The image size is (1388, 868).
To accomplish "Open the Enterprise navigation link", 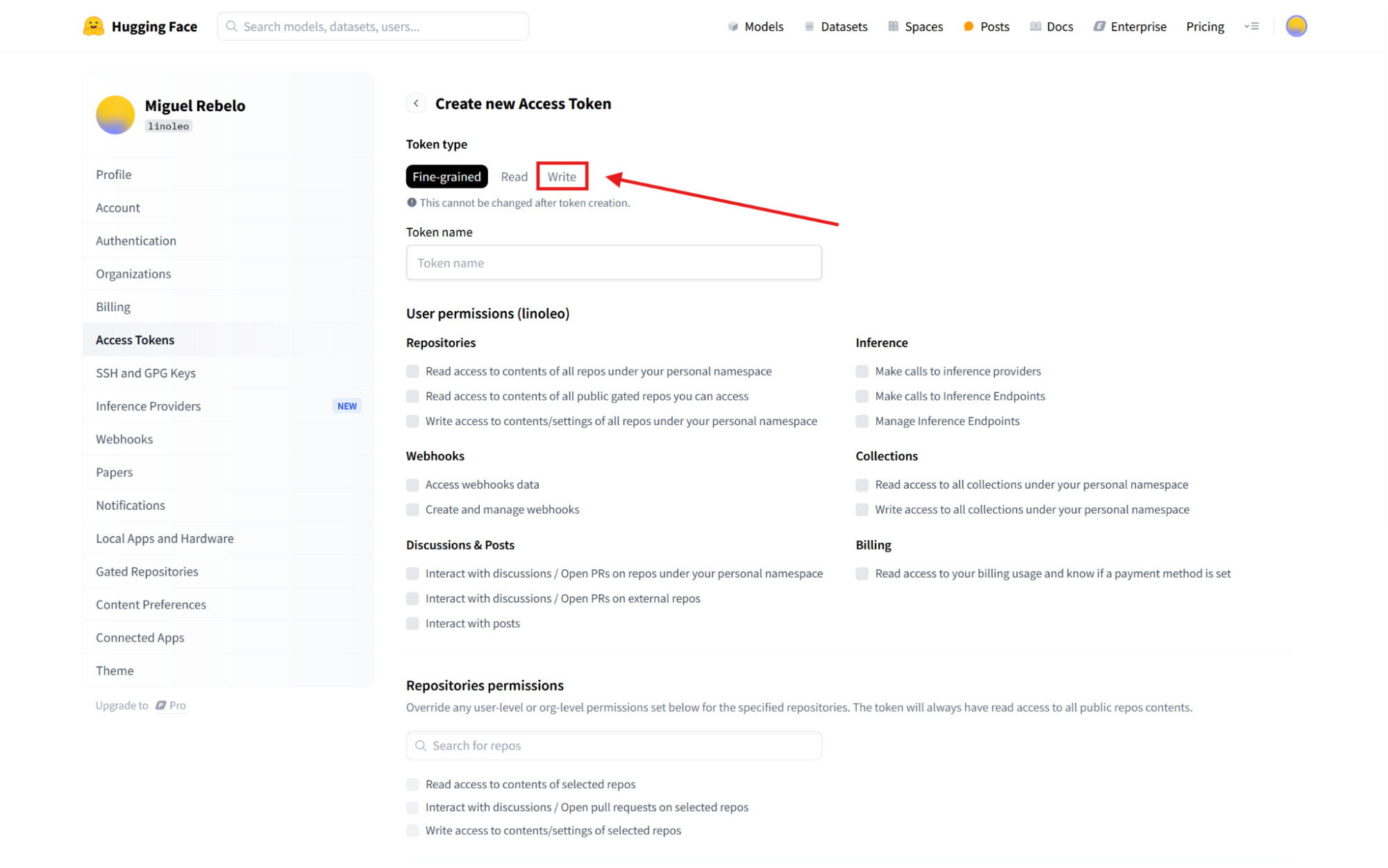I will tap(1130, 26).
